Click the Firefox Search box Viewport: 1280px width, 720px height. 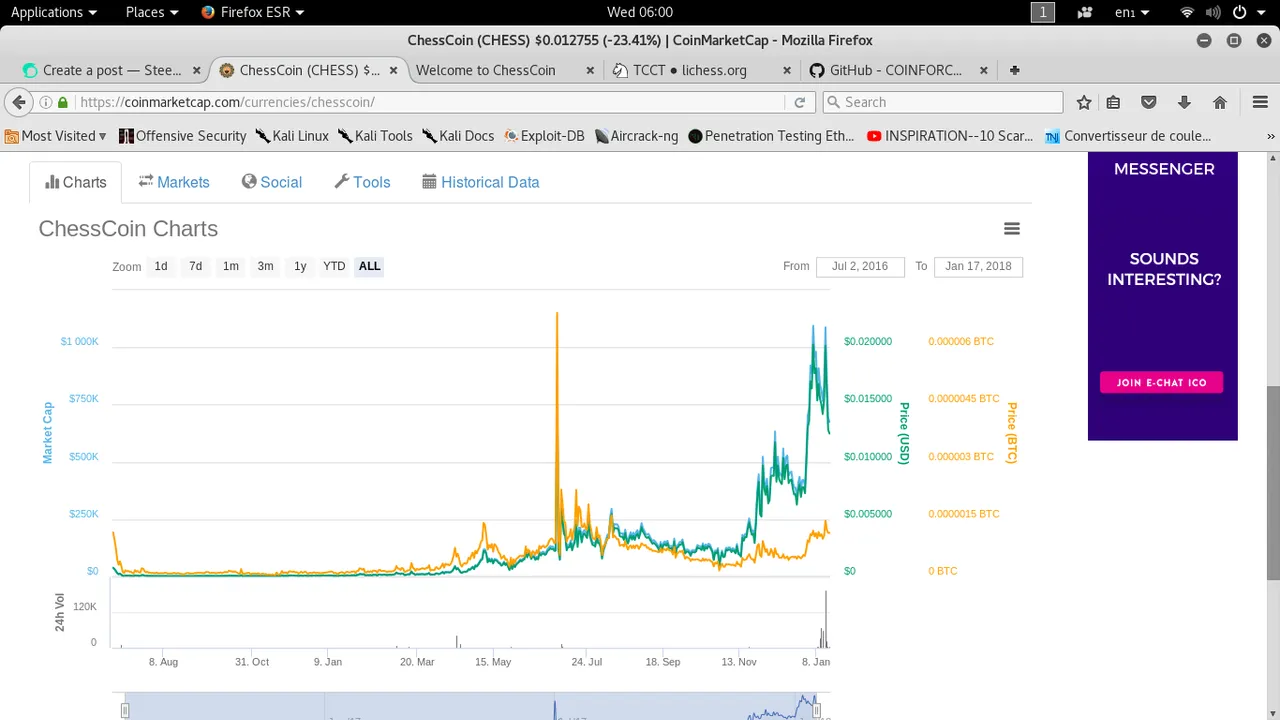[942, 102]
